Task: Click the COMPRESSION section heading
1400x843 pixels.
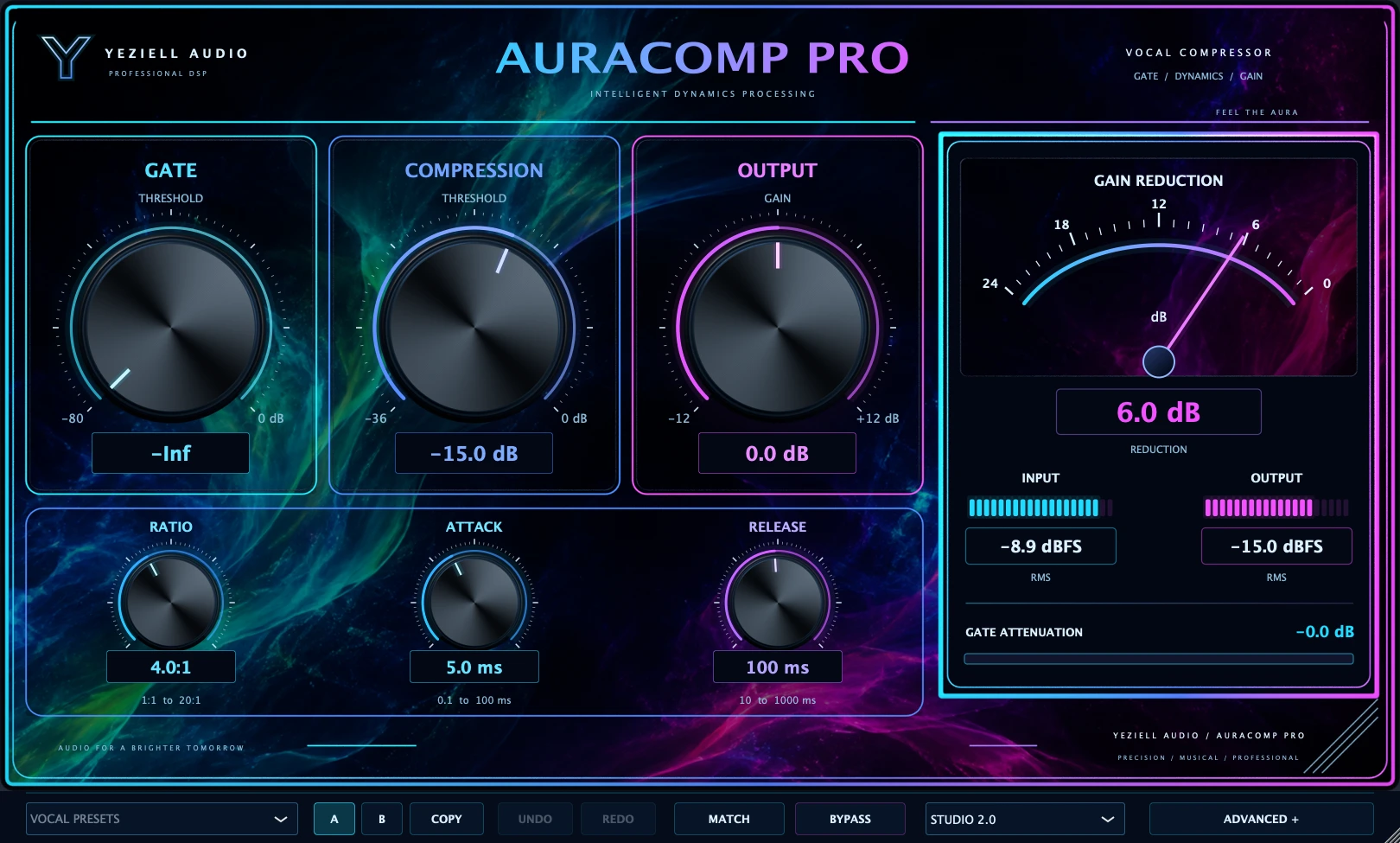Action: [474, 170]
